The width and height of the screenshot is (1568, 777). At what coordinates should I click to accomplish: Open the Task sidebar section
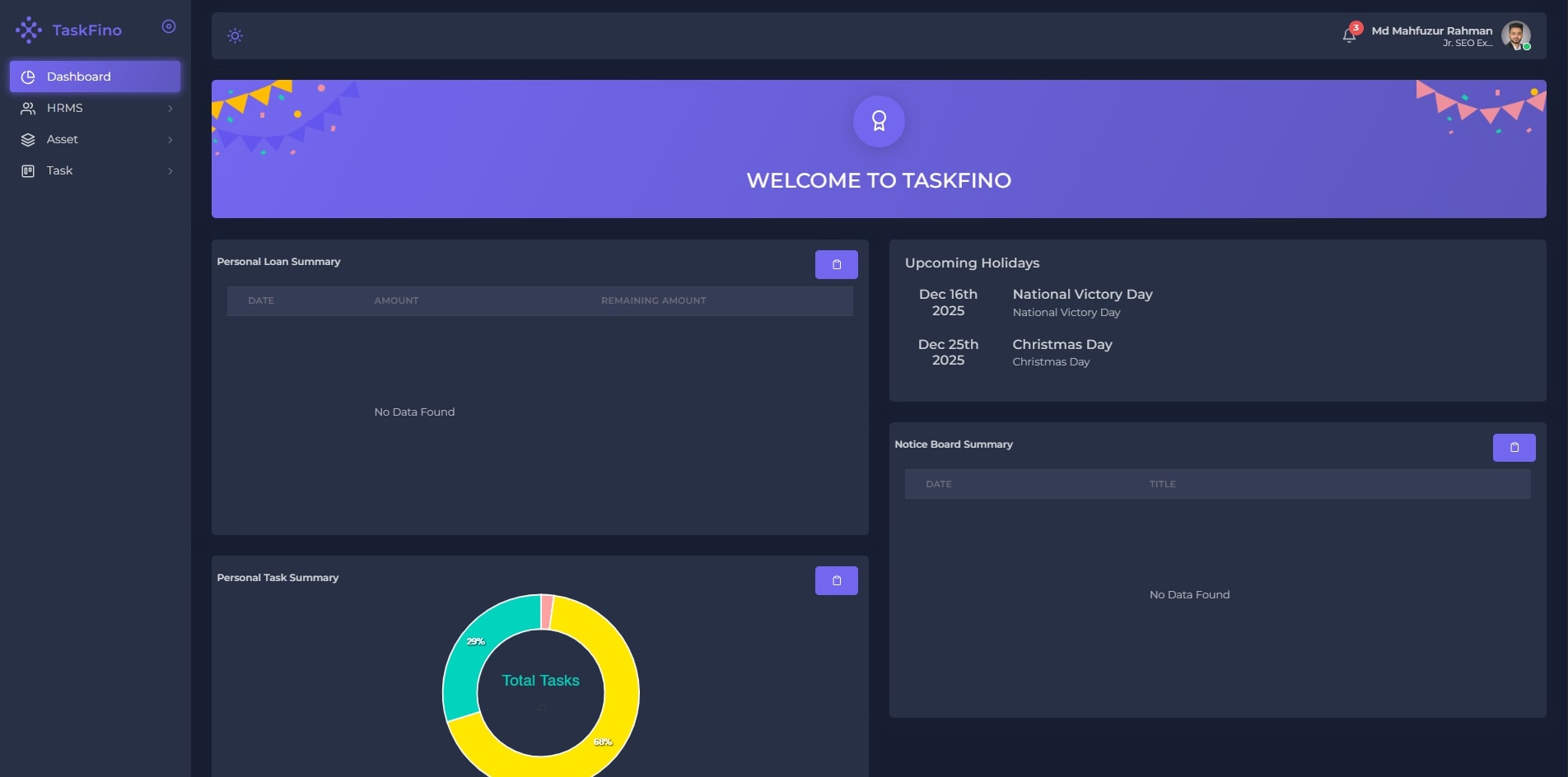pyautogui.click(x=59, y=170)
